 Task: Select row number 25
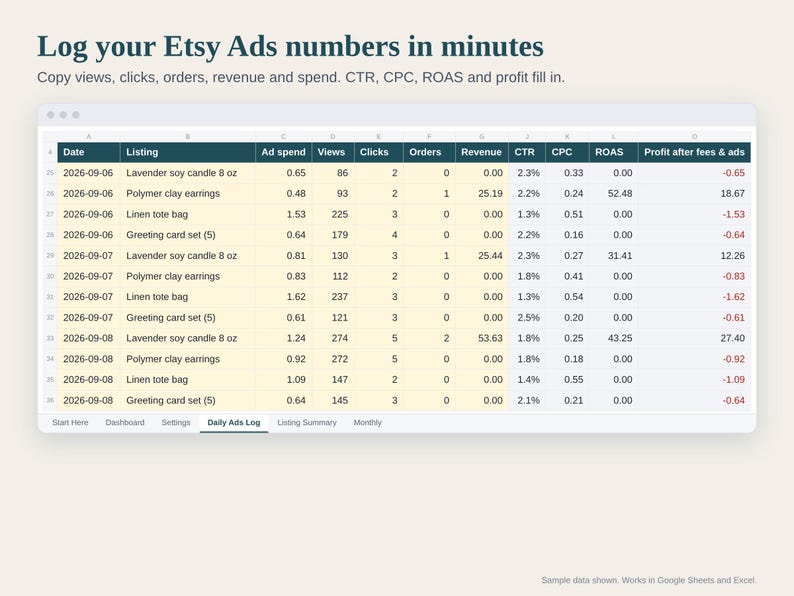(x=50, y=173)
